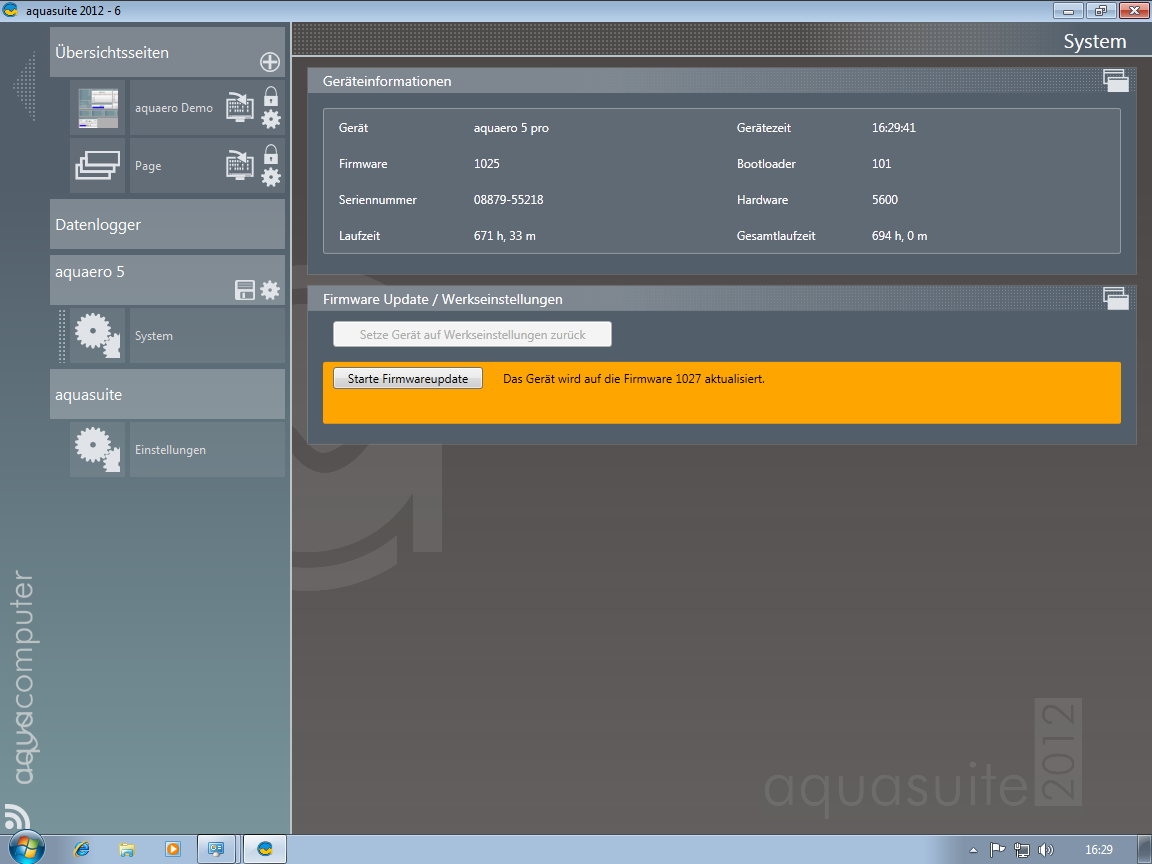Open the Datenlogger section
This screenshot has height=864, width=1152.
coord(168,224)
